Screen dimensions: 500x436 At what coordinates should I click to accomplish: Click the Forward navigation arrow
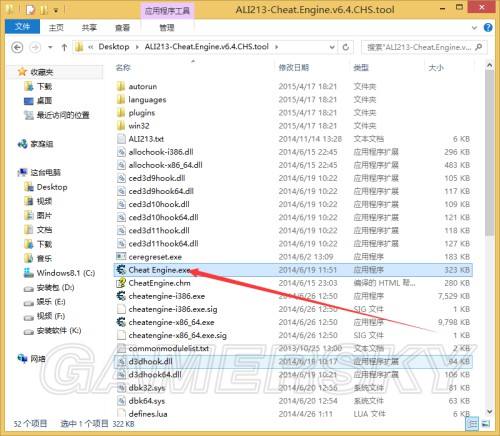(x=35, y=47)
